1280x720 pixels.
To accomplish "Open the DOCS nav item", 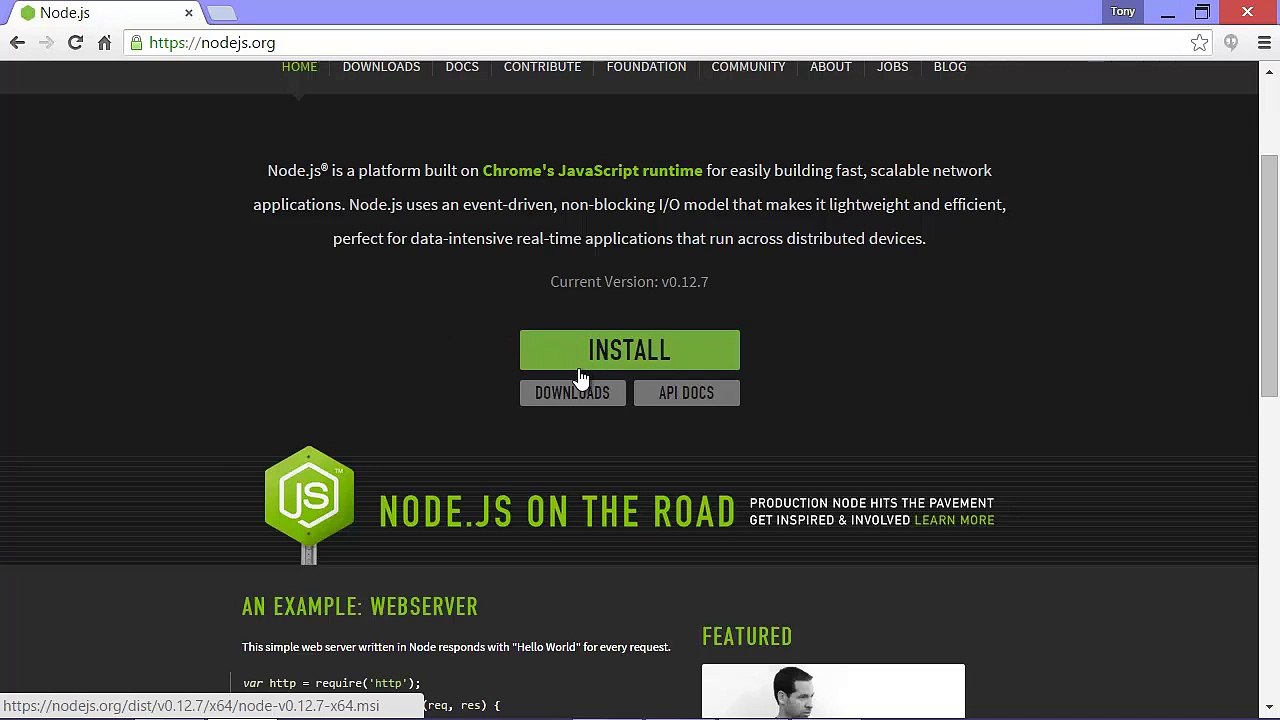I will pos(462,67).
